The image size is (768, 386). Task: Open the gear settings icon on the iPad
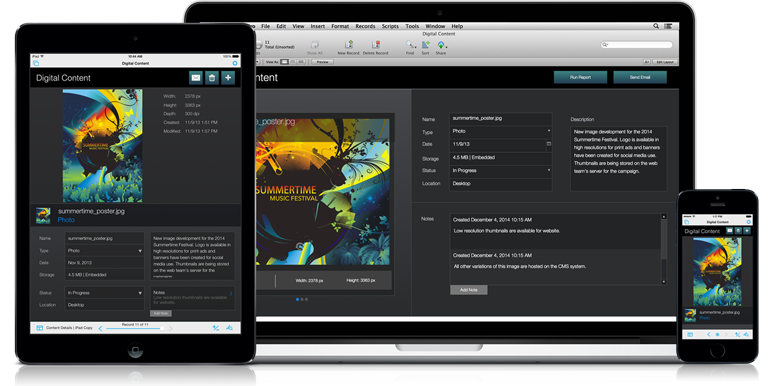pyautogui.click(x=235, y=63)
